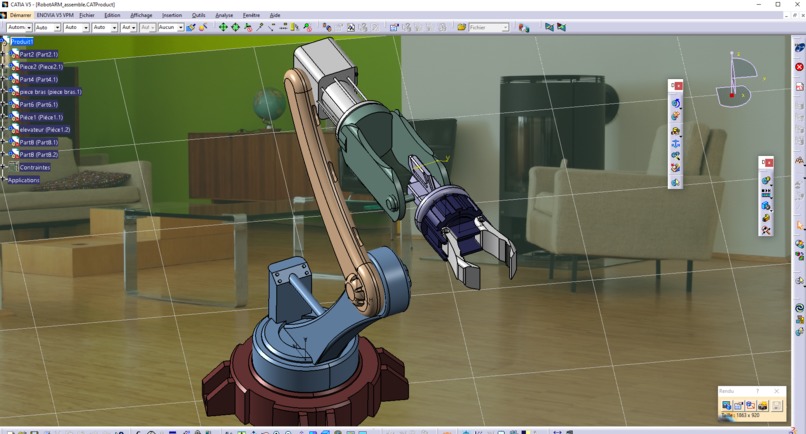The height and width of the screenshot is (434, 806).
Task: Expand the Contraintes tree node
Action: point(4,167)
